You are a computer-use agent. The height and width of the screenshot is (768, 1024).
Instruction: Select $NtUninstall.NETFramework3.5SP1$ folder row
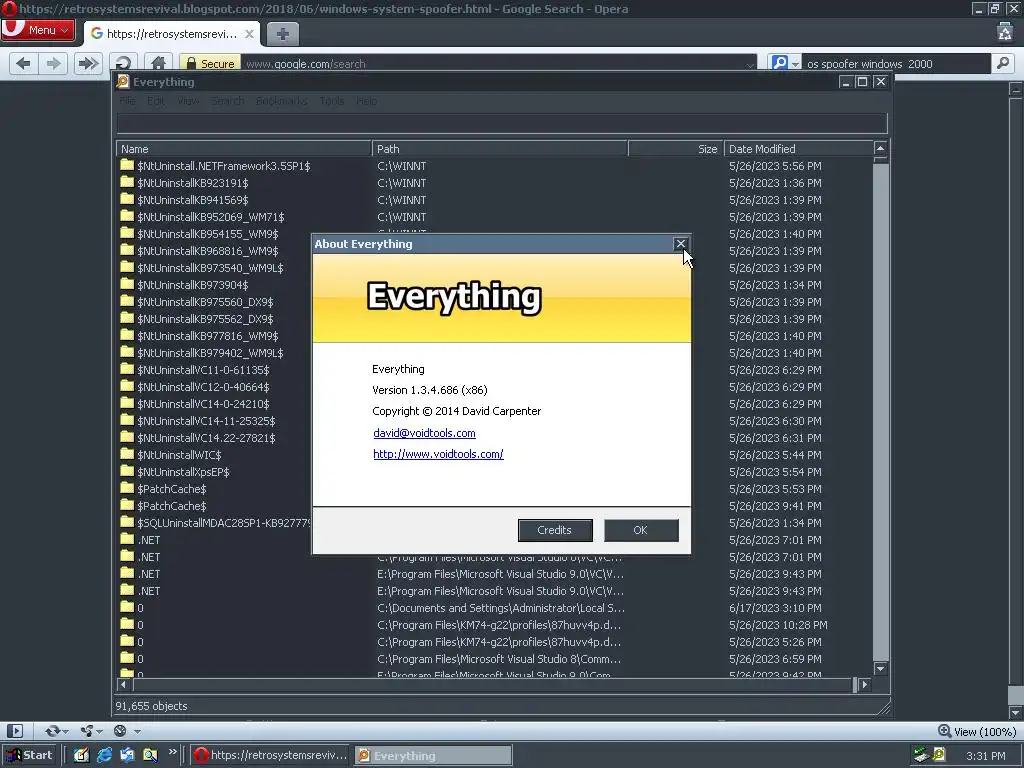pyautogui.click(x=495, y=166)
